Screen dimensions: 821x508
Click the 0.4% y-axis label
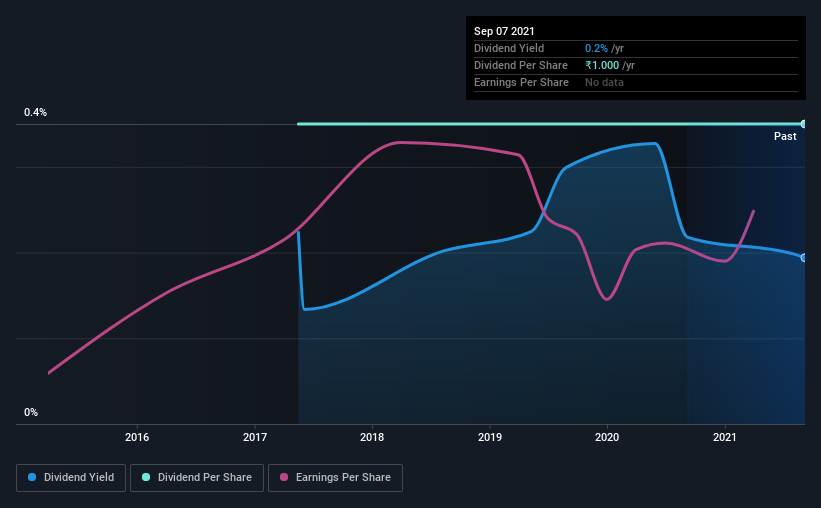point(35,113)
